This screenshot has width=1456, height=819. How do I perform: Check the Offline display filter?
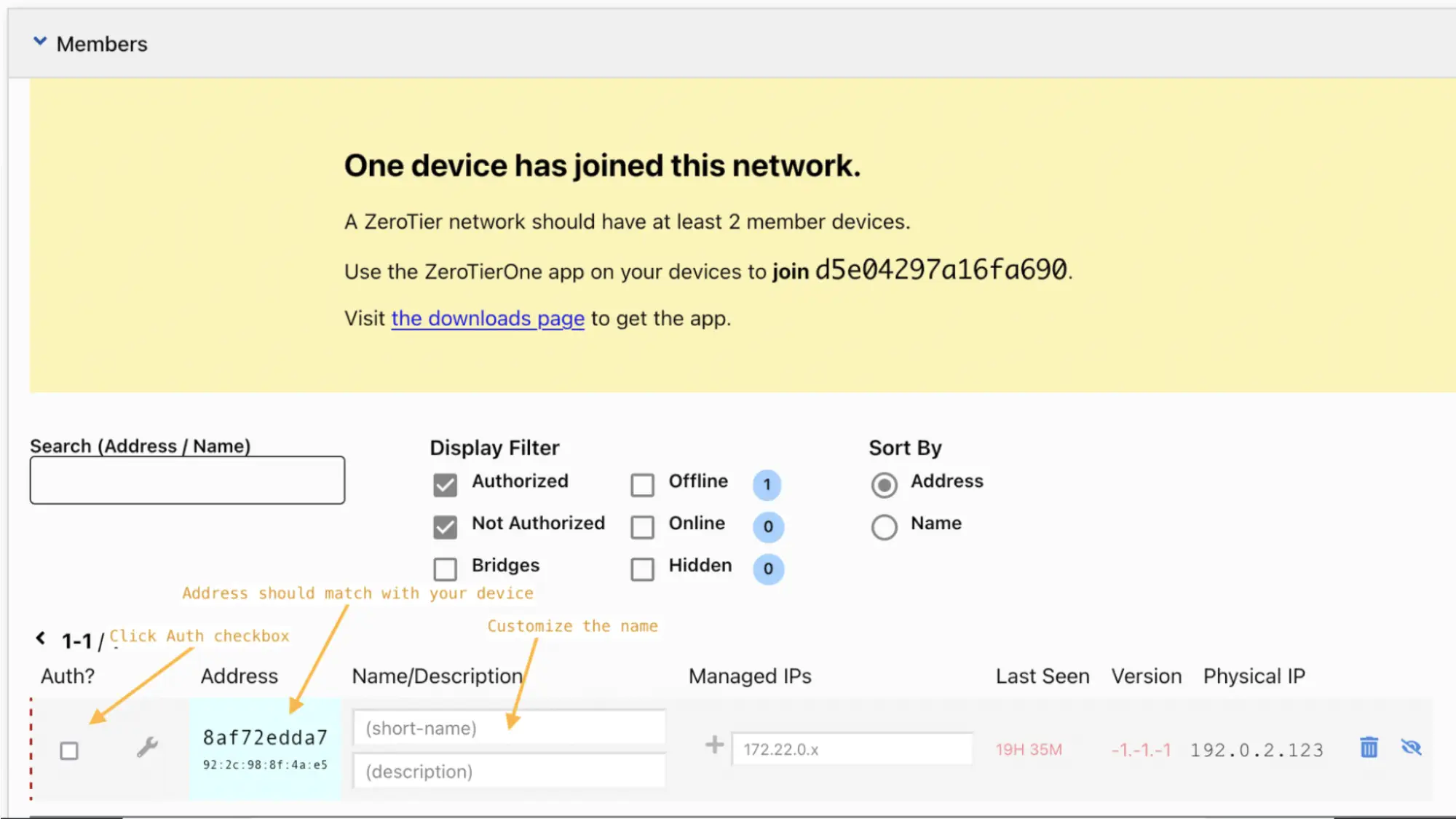pos(642,485)
